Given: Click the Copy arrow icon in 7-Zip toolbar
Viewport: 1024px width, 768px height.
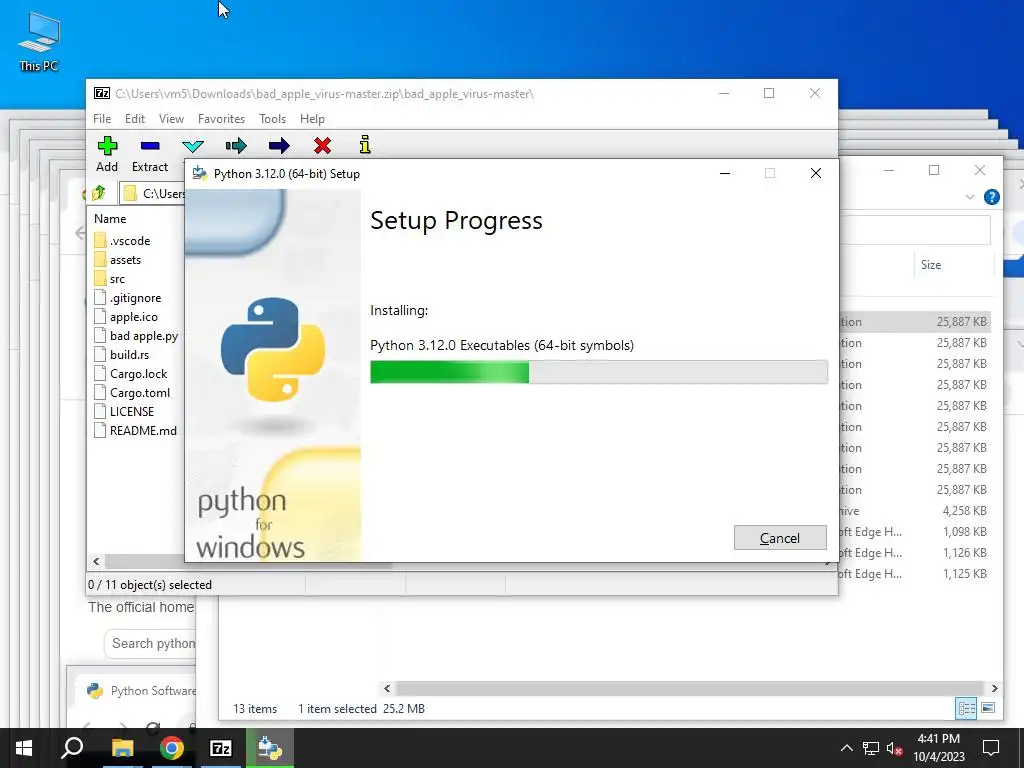Looking at the screenshot, I should pos(236,146).
